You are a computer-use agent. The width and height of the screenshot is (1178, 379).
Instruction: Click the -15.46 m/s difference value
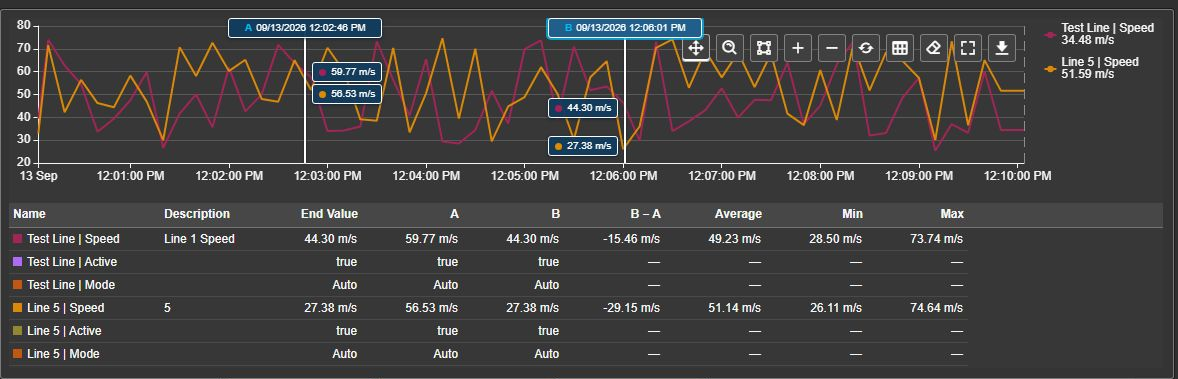tap(631, 239)
